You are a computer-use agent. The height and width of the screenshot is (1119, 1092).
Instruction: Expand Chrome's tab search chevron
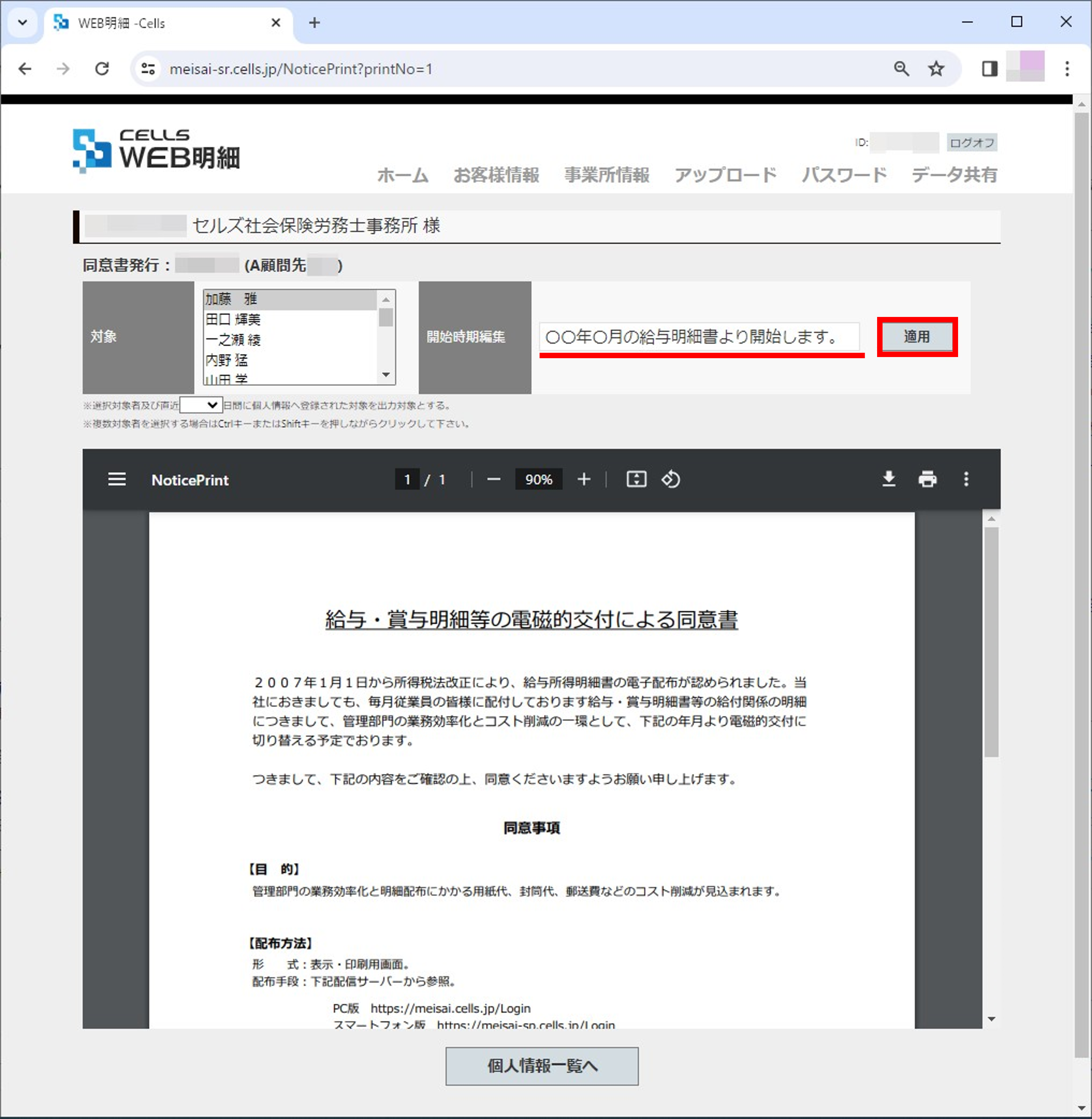coord(22,23)
